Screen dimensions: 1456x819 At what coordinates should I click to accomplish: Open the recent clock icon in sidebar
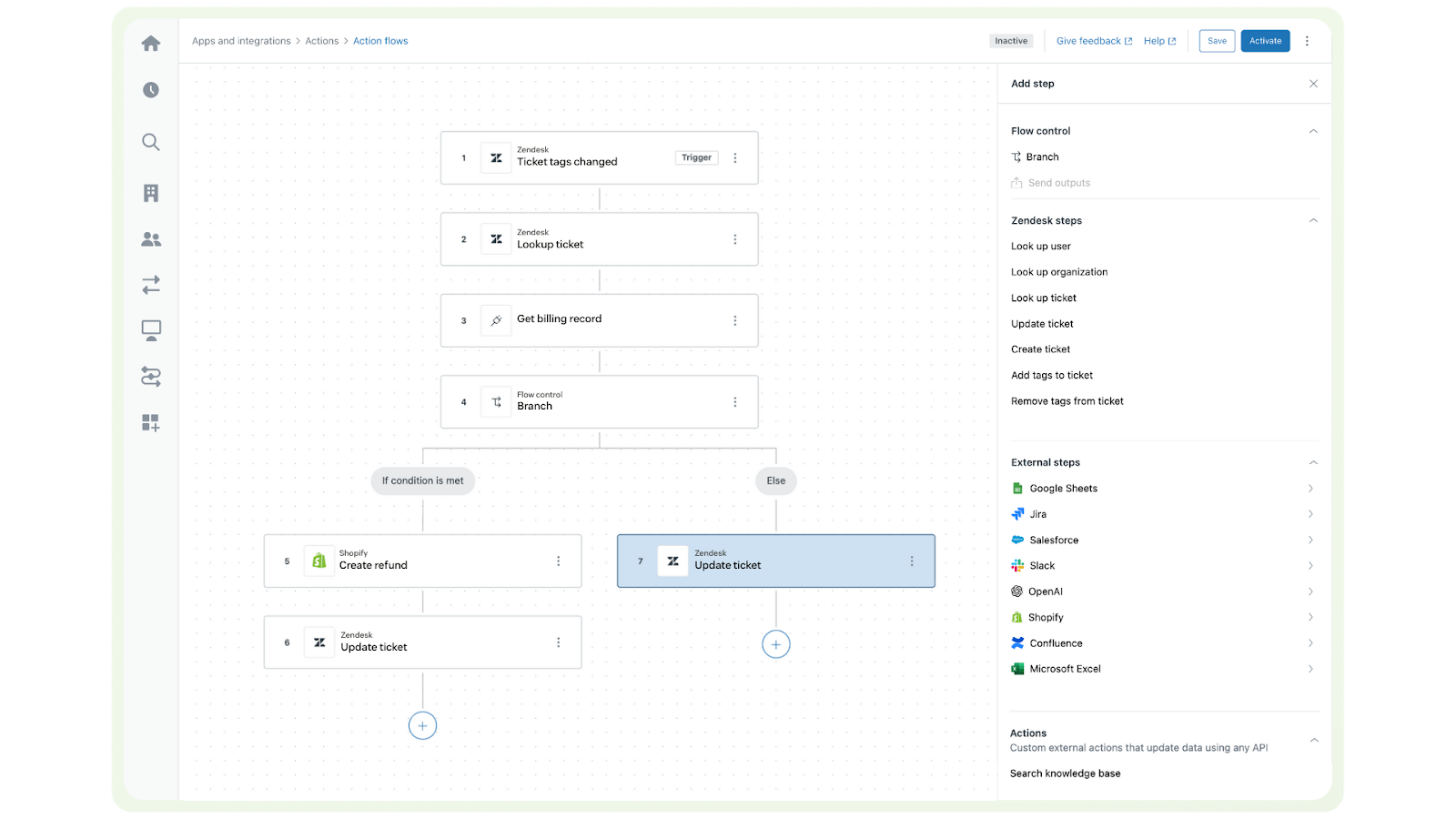tap(151, 90)
